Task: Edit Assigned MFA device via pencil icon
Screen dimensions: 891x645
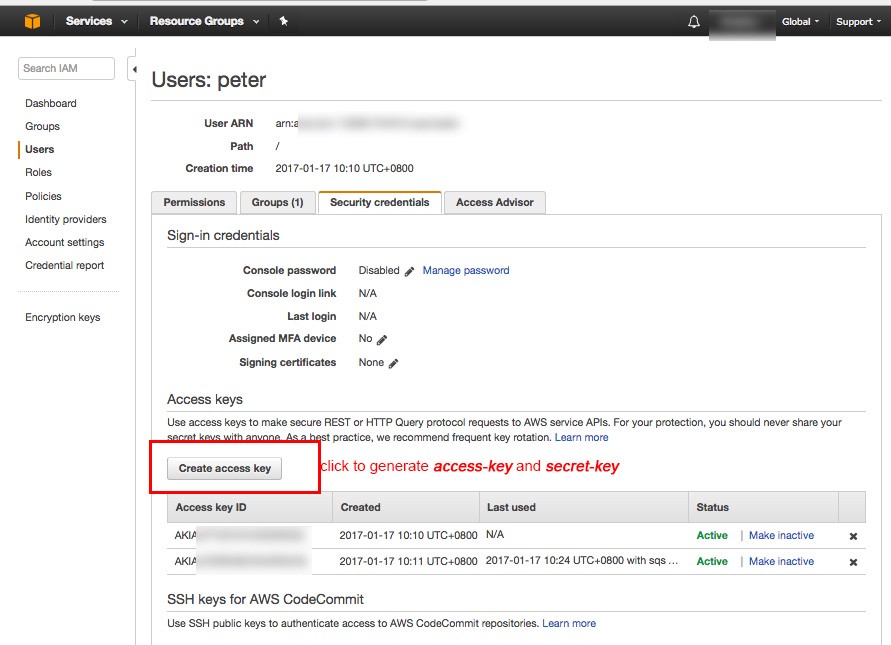Action: (382, 340)
